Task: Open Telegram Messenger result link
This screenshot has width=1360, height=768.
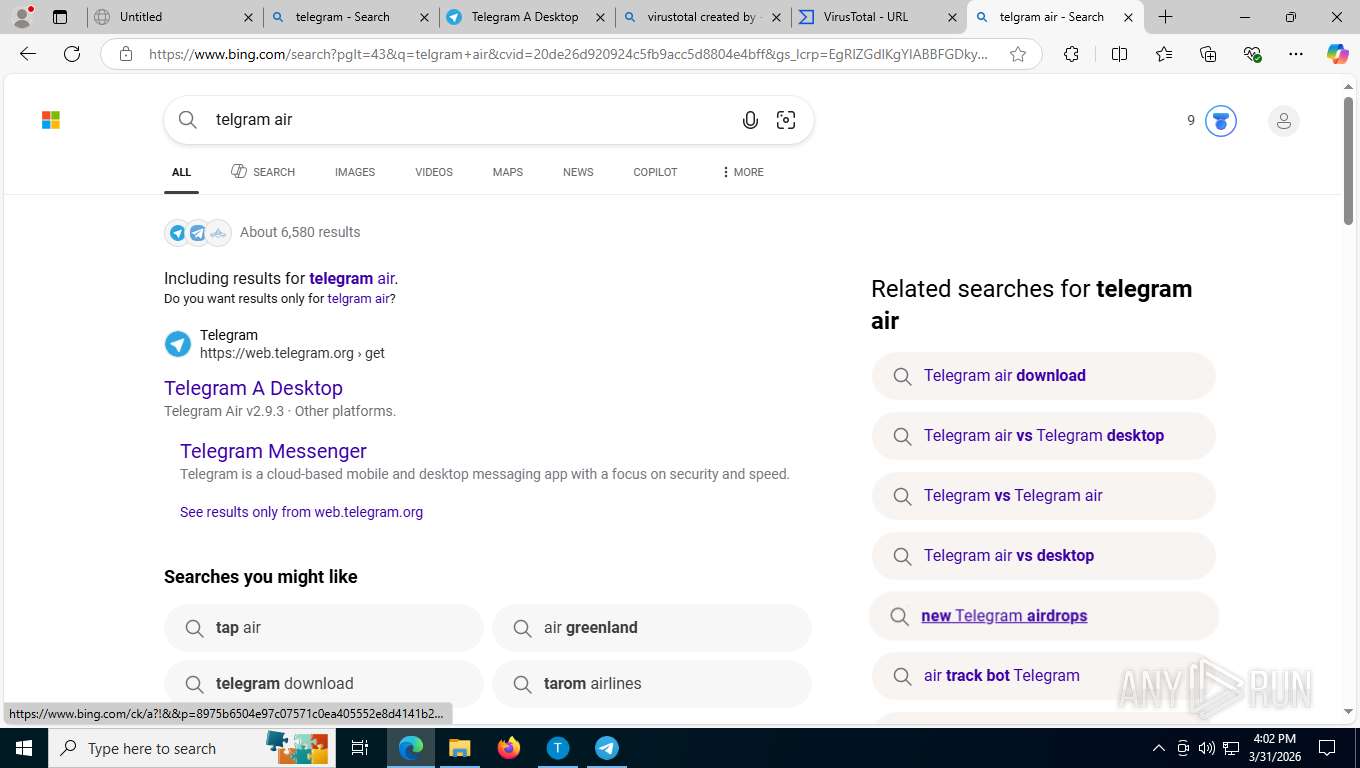Action: pyautogui.click(x=273, y=451)
